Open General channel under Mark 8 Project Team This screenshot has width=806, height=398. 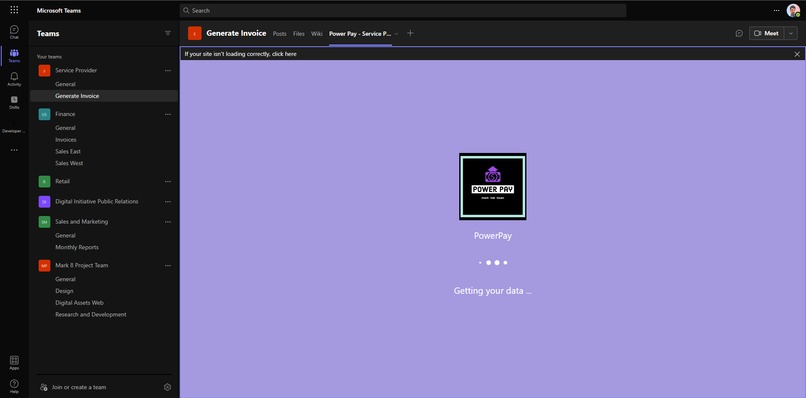65,279
